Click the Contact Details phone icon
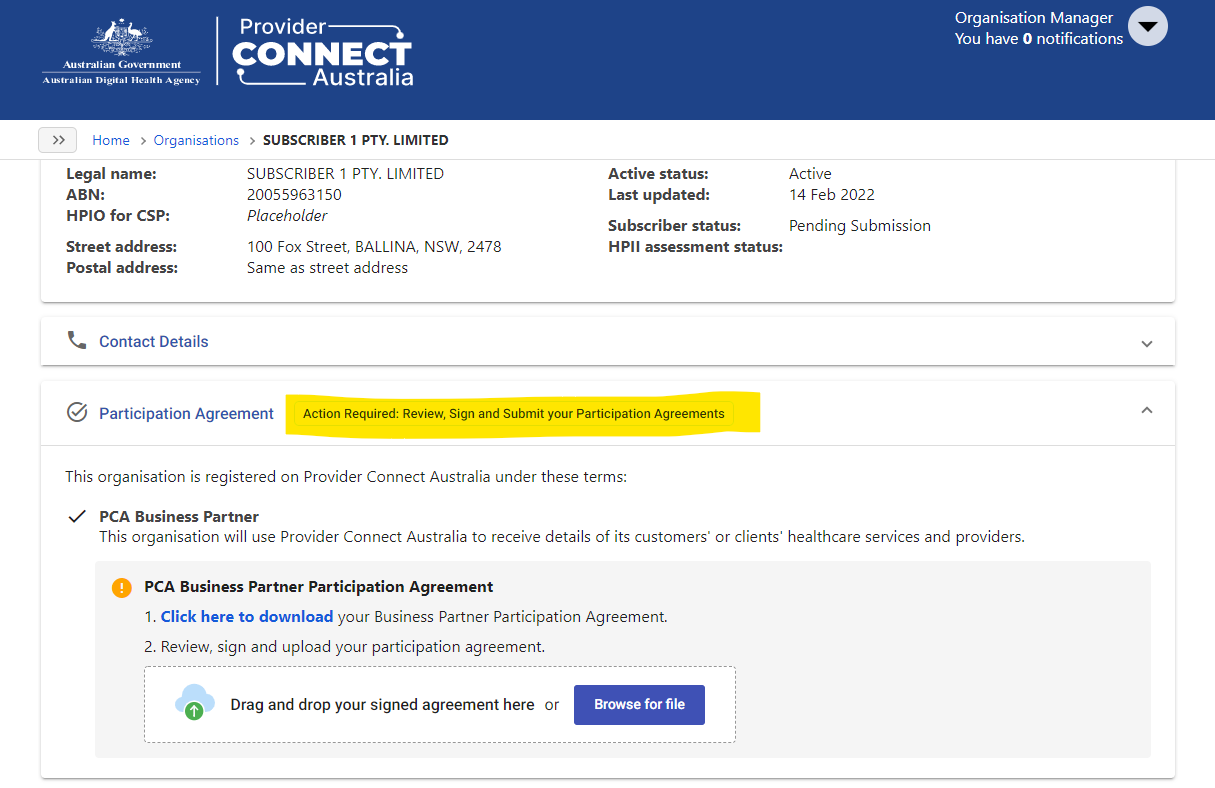The image size is (1215, 788). pos(77,340)
